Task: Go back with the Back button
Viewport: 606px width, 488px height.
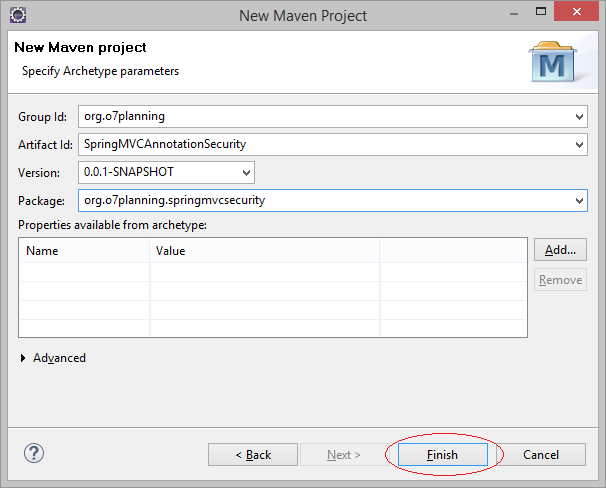Action: (253, 454)
